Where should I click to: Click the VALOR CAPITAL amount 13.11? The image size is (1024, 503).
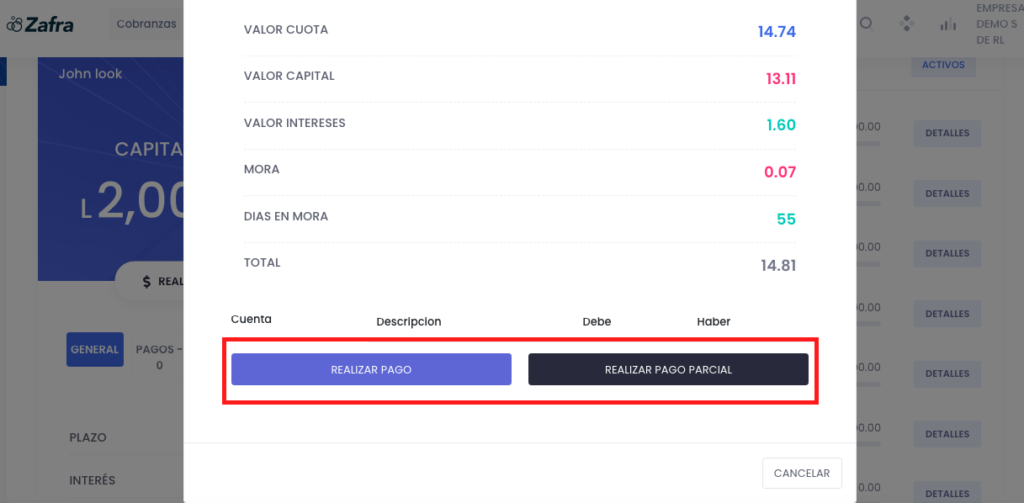tap(780, 79)
